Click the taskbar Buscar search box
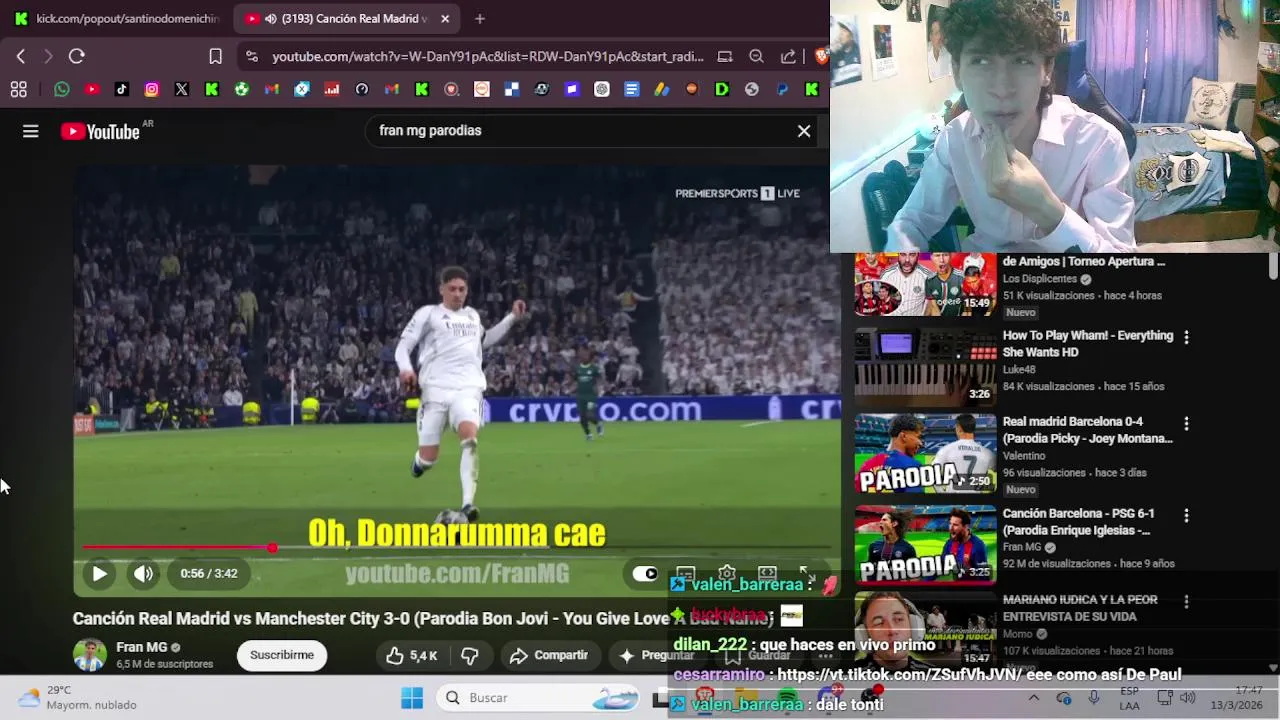 click(x=540, y=698)
